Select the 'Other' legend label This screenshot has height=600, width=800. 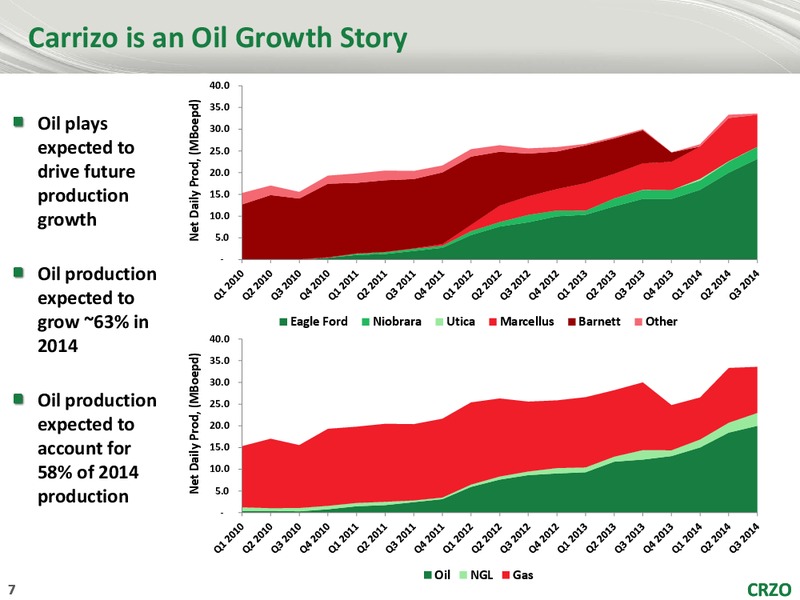[661, 322]
